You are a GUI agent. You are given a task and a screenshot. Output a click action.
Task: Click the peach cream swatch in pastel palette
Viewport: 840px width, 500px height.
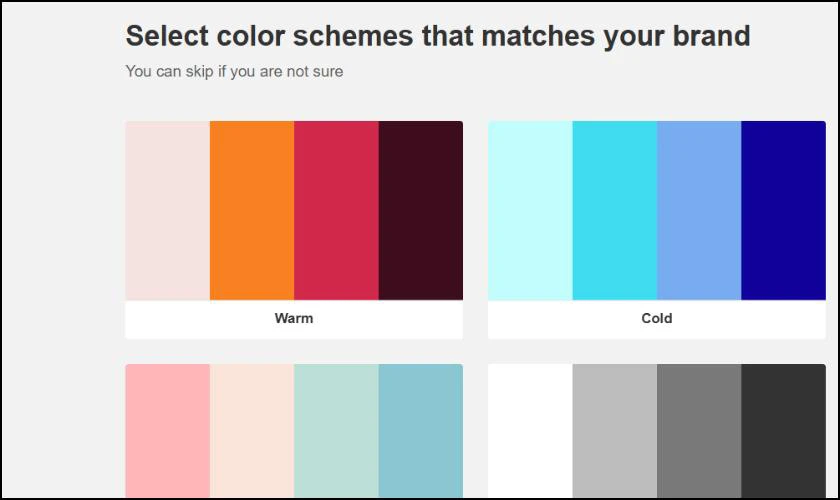(252, 431)
